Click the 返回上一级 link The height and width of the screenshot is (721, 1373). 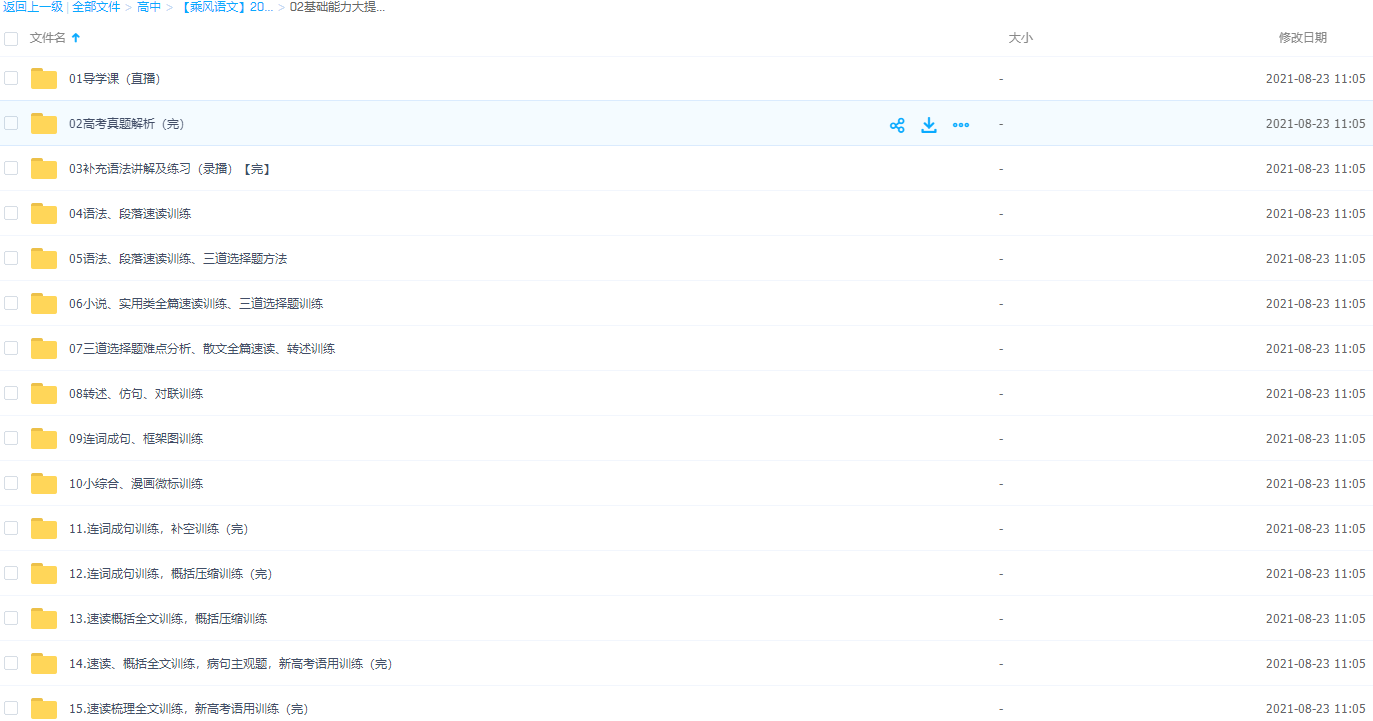coord(33,7)
